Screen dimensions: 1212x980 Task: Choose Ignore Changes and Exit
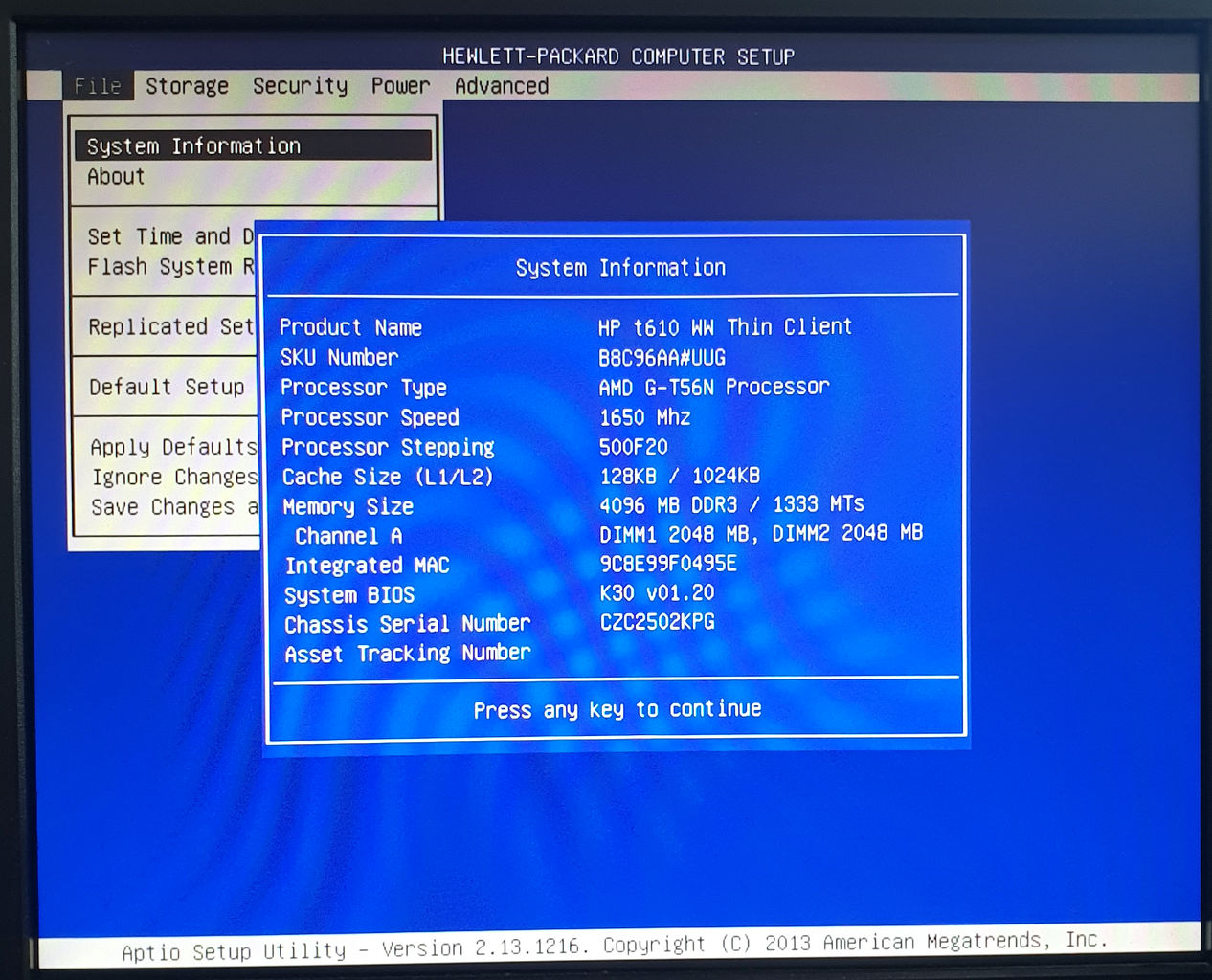pyautogui.click(x=173, y=477)
